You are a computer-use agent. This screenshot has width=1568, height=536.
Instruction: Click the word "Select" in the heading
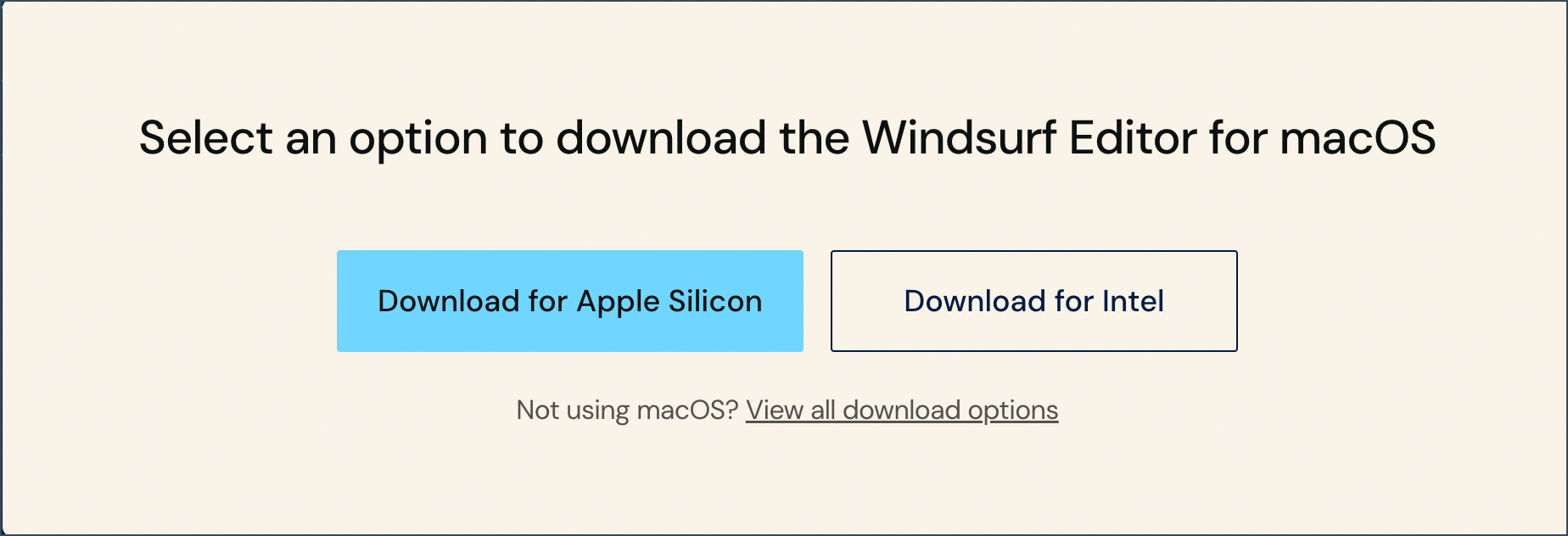point(206,137)
